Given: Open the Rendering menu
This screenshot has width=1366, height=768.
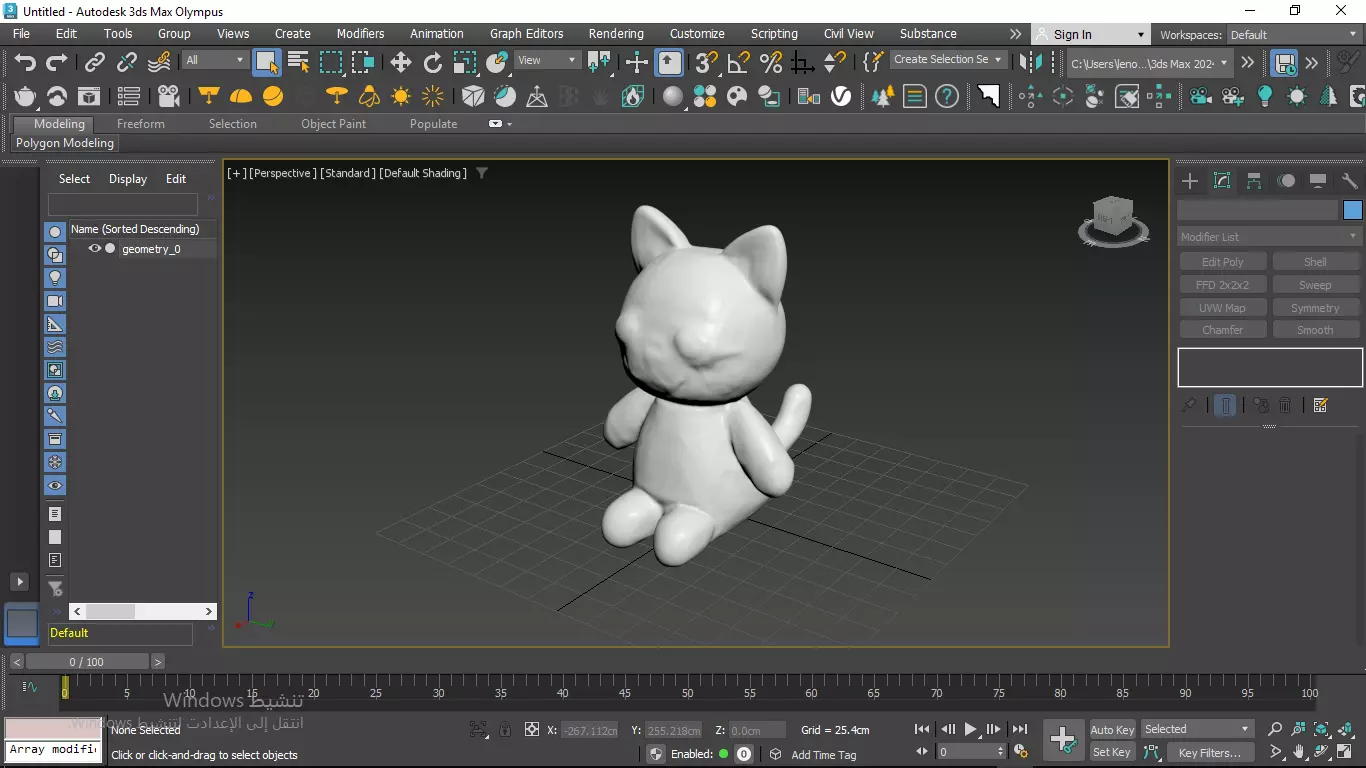Looking at the screenshot, I should tap(616, 34).
